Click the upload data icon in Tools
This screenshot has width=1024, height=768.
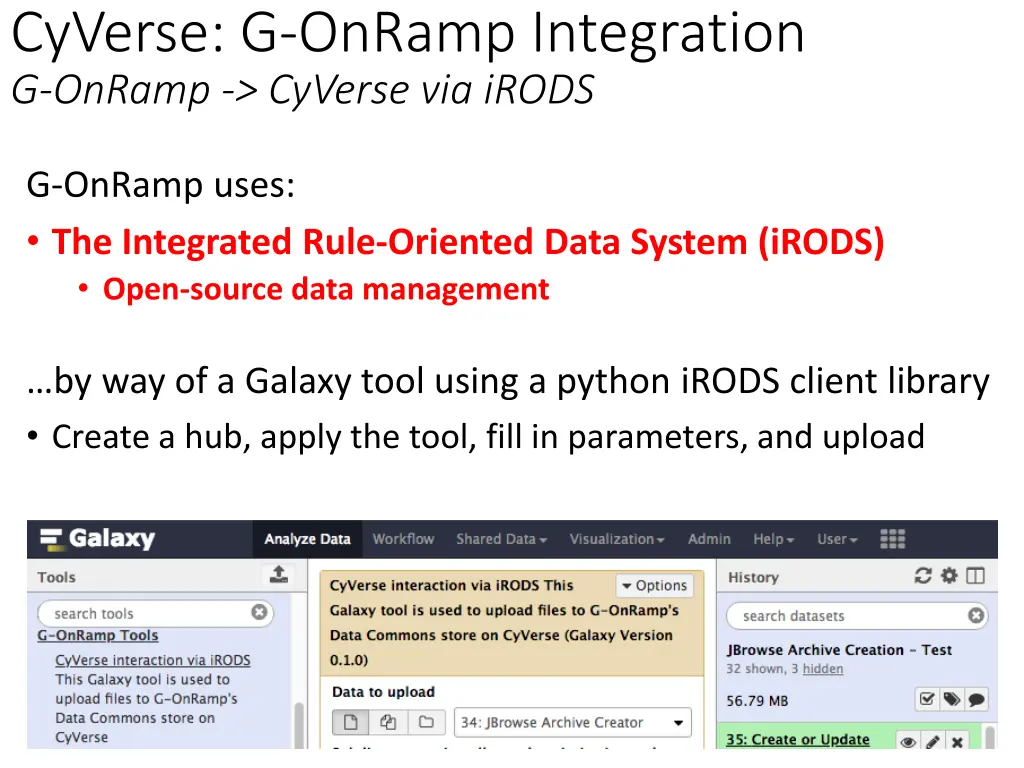(279, 575)
